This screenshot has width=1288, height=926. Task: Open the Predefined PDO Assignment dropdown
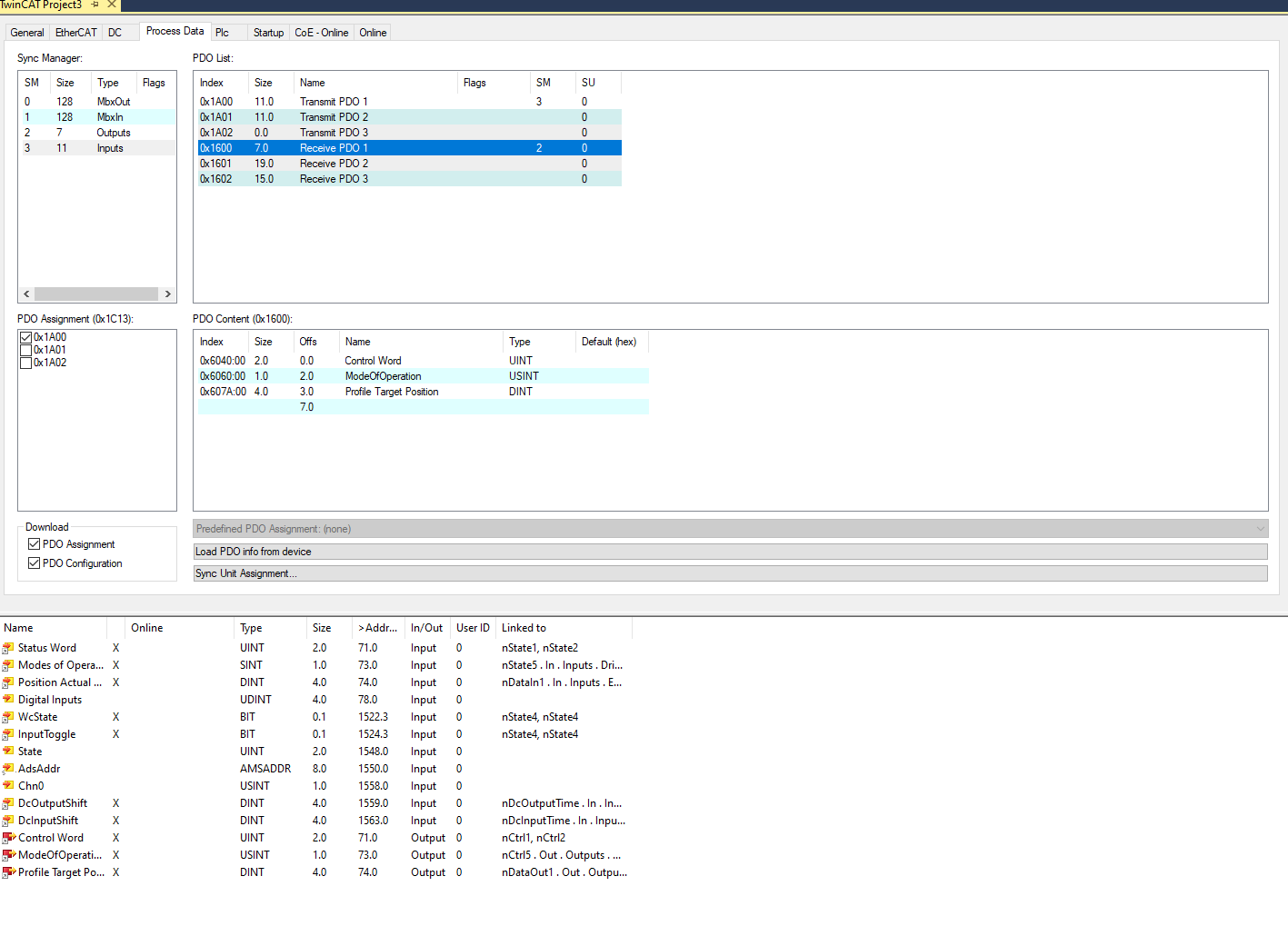point(730,529)
